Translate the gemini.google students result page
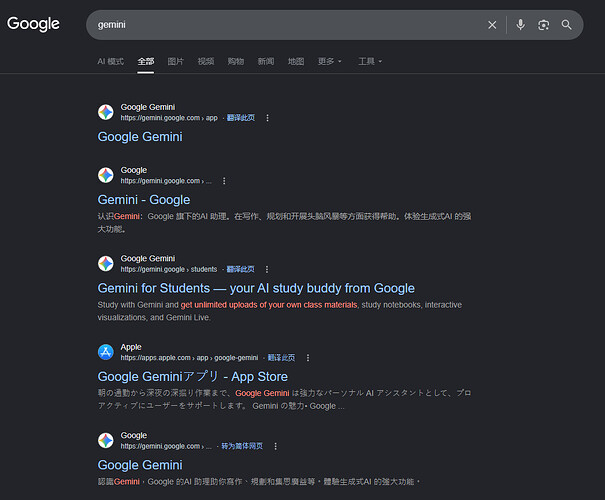605x500 pixels. click(x=240, y=269)
